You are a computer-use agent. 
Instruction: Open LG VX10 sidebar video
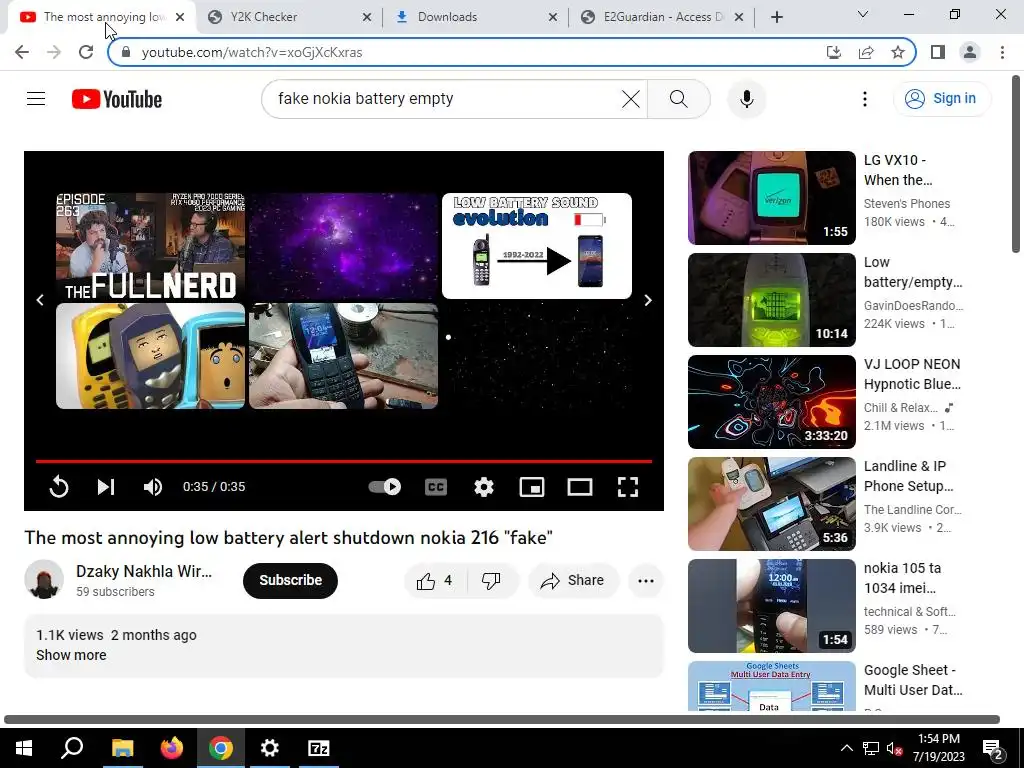click(x=772, y=198)
